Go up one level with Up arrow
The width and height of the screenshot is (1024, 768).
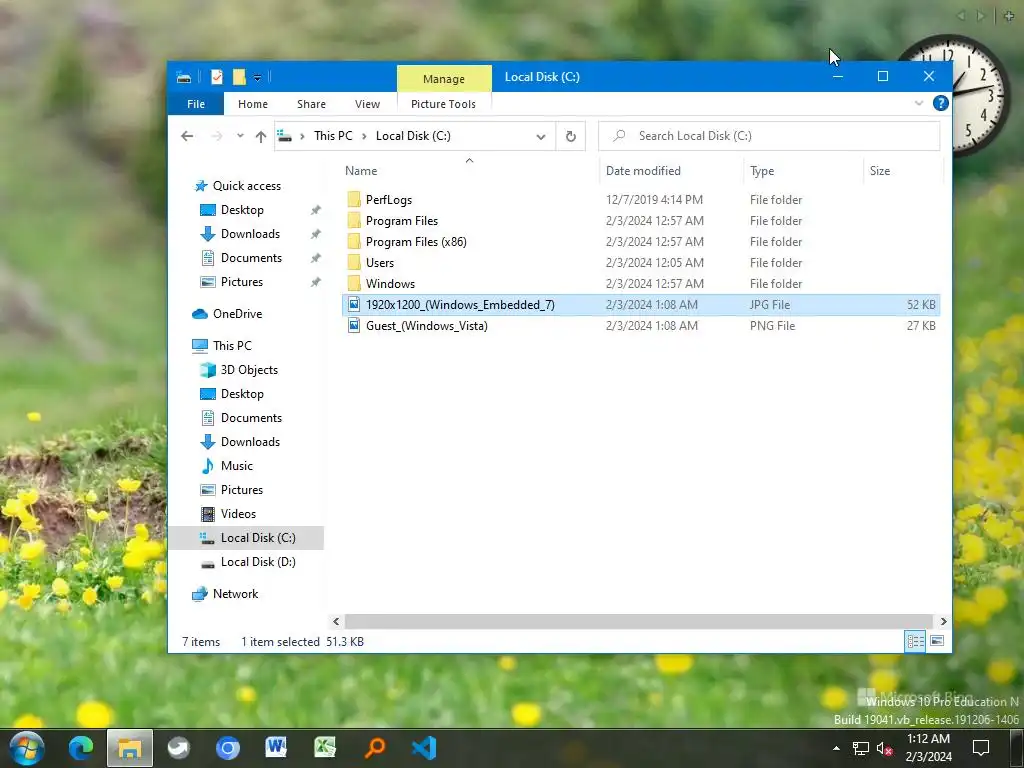coord(261,136)
